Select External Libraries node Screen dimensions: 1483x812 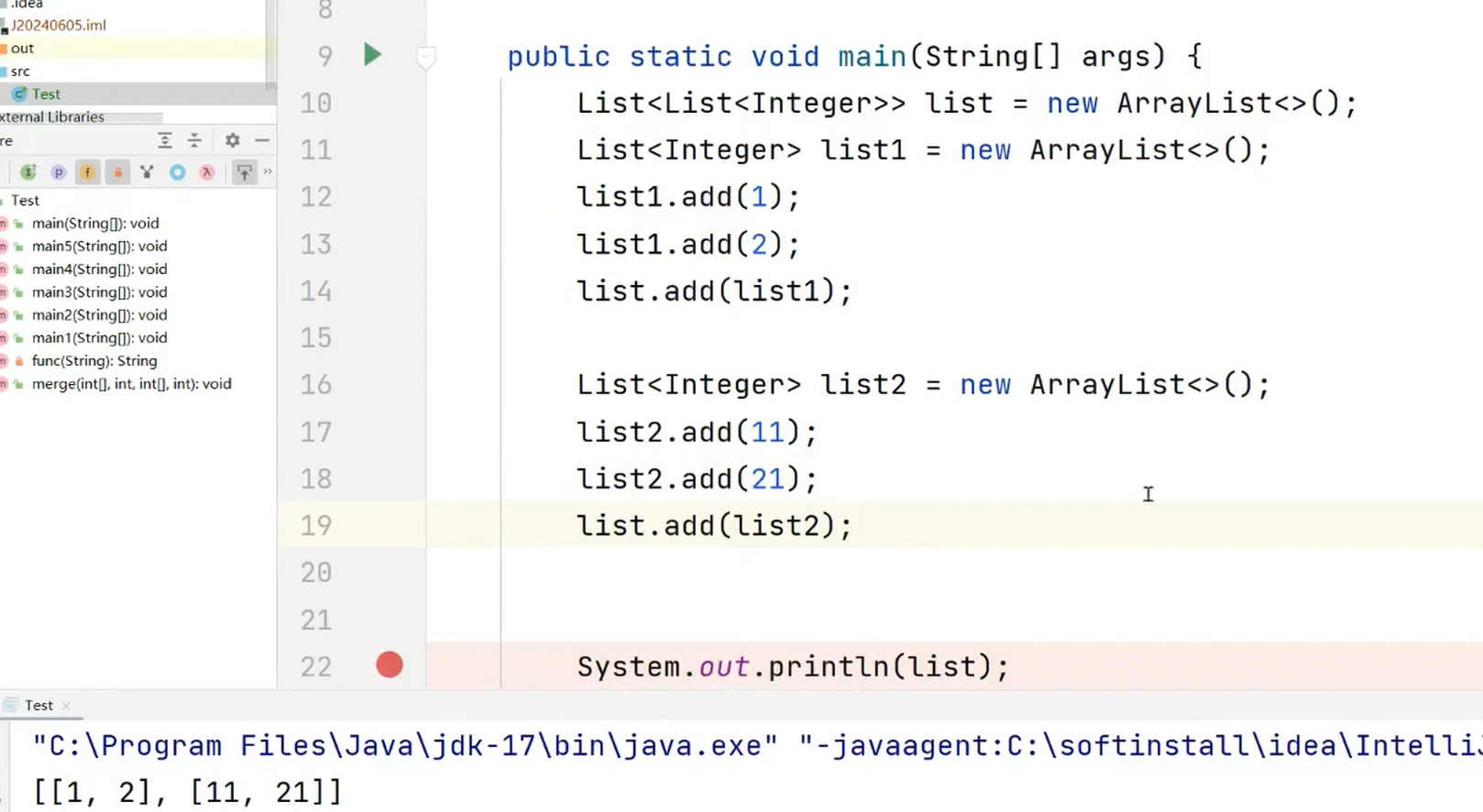[x=52, y=116]
